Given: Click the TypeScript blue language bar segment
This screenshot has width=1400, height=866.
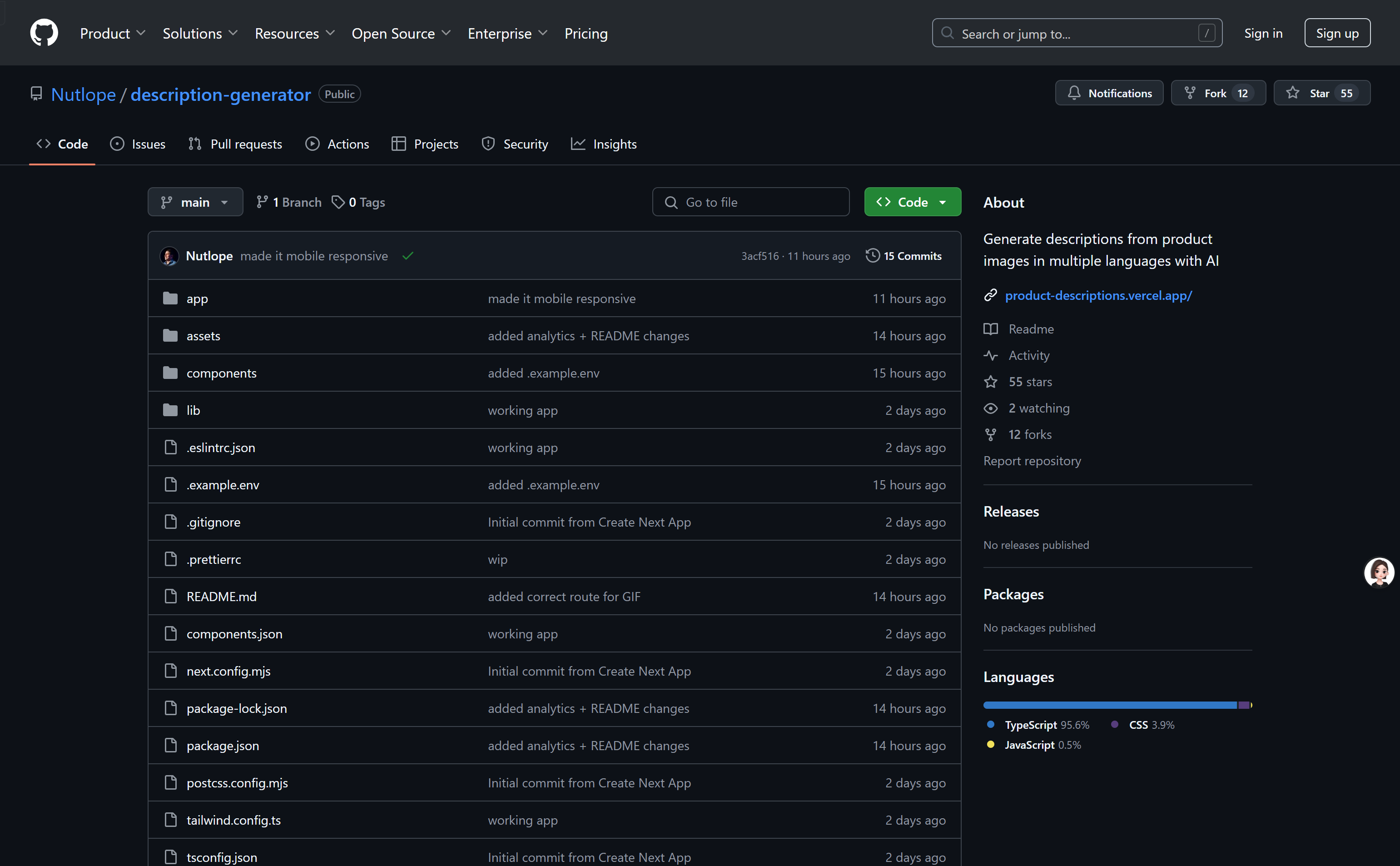Looking at the screenshot, I should [x=1109, y=705].
